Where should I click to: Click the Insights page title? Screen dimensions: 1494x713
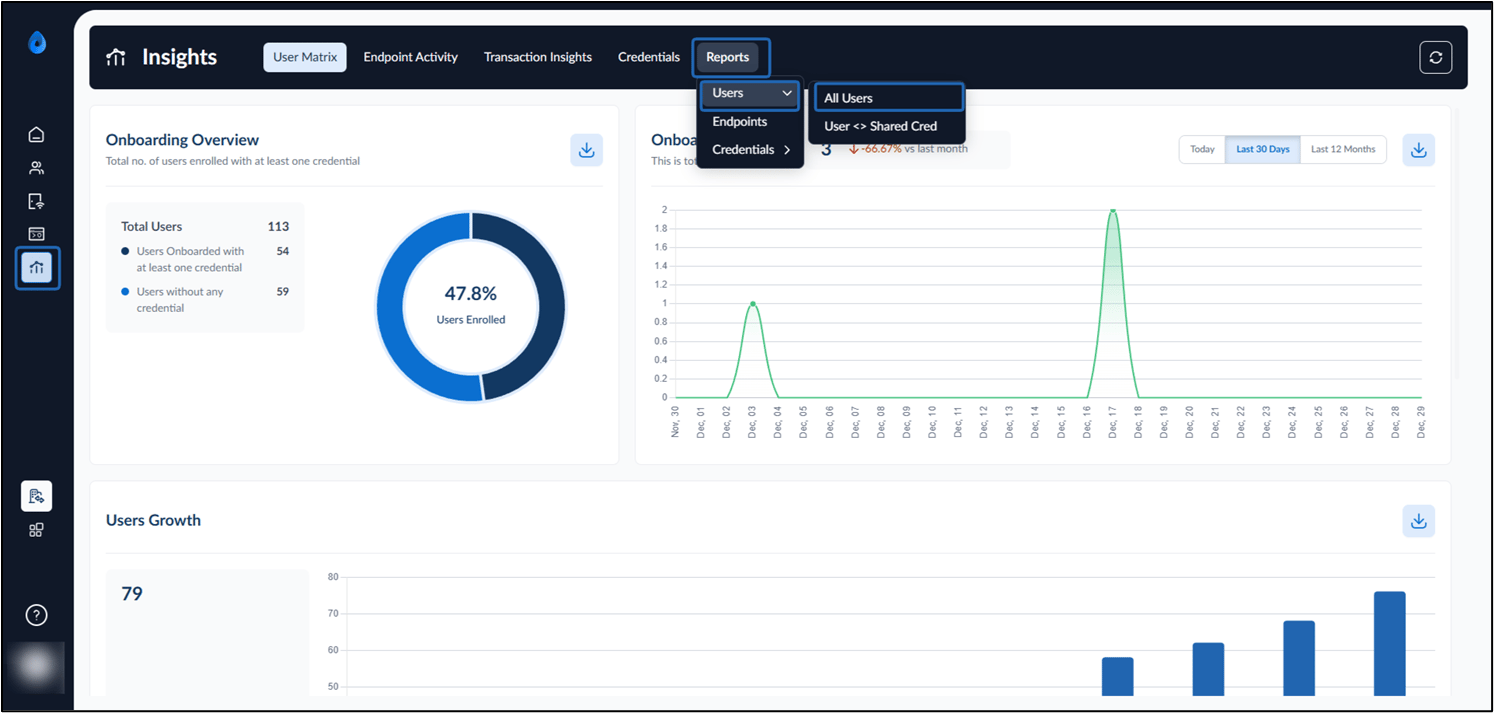[x=179, y=57]
